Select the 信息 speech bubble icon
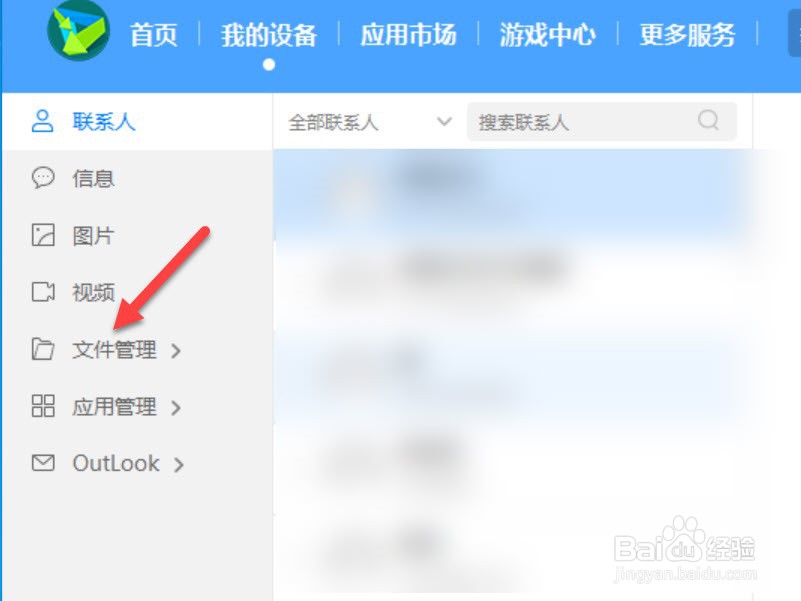Viewport: 801px width, 601px height. coord(43,178)
